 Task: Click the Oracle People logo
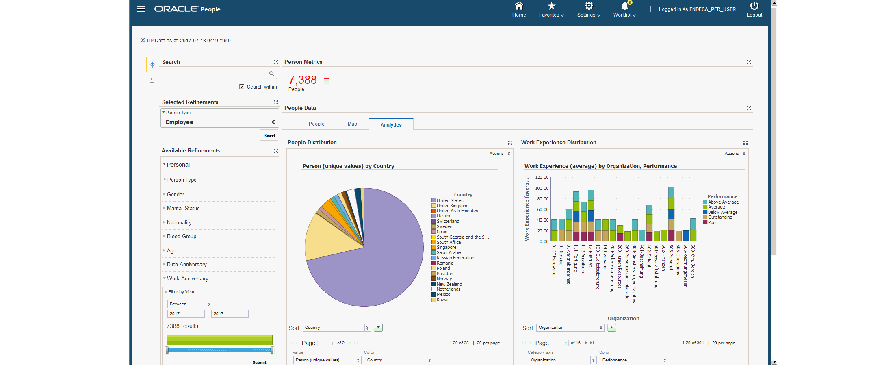point(187,9)
